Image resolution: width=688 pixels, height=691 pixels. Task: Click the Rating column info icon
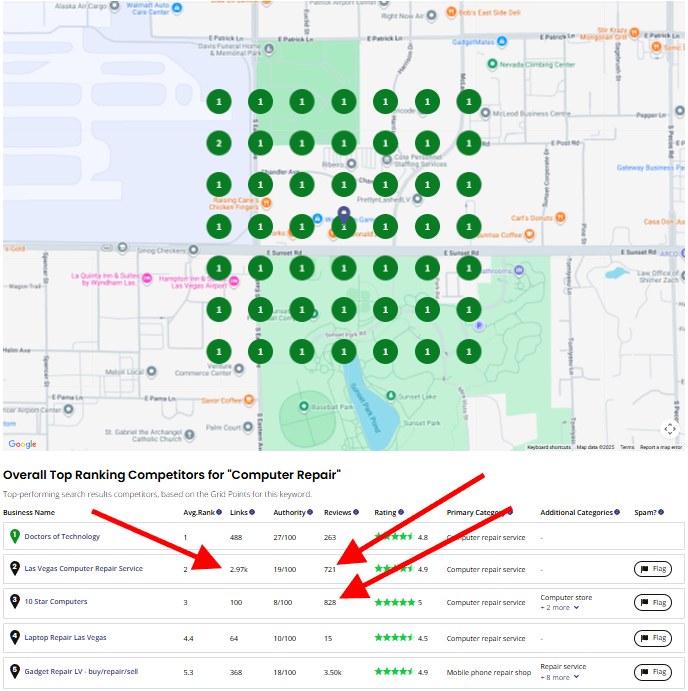[400, 512]
